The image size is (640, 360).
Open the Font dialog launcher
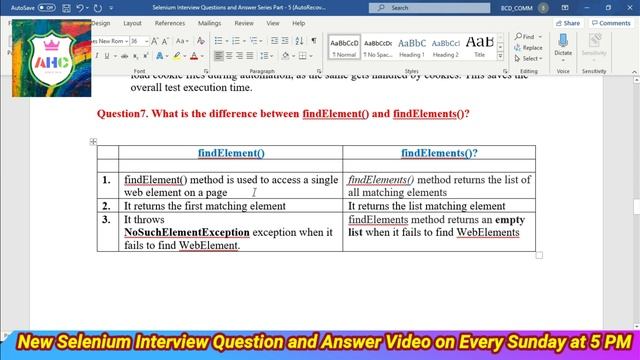pos(206,71)
